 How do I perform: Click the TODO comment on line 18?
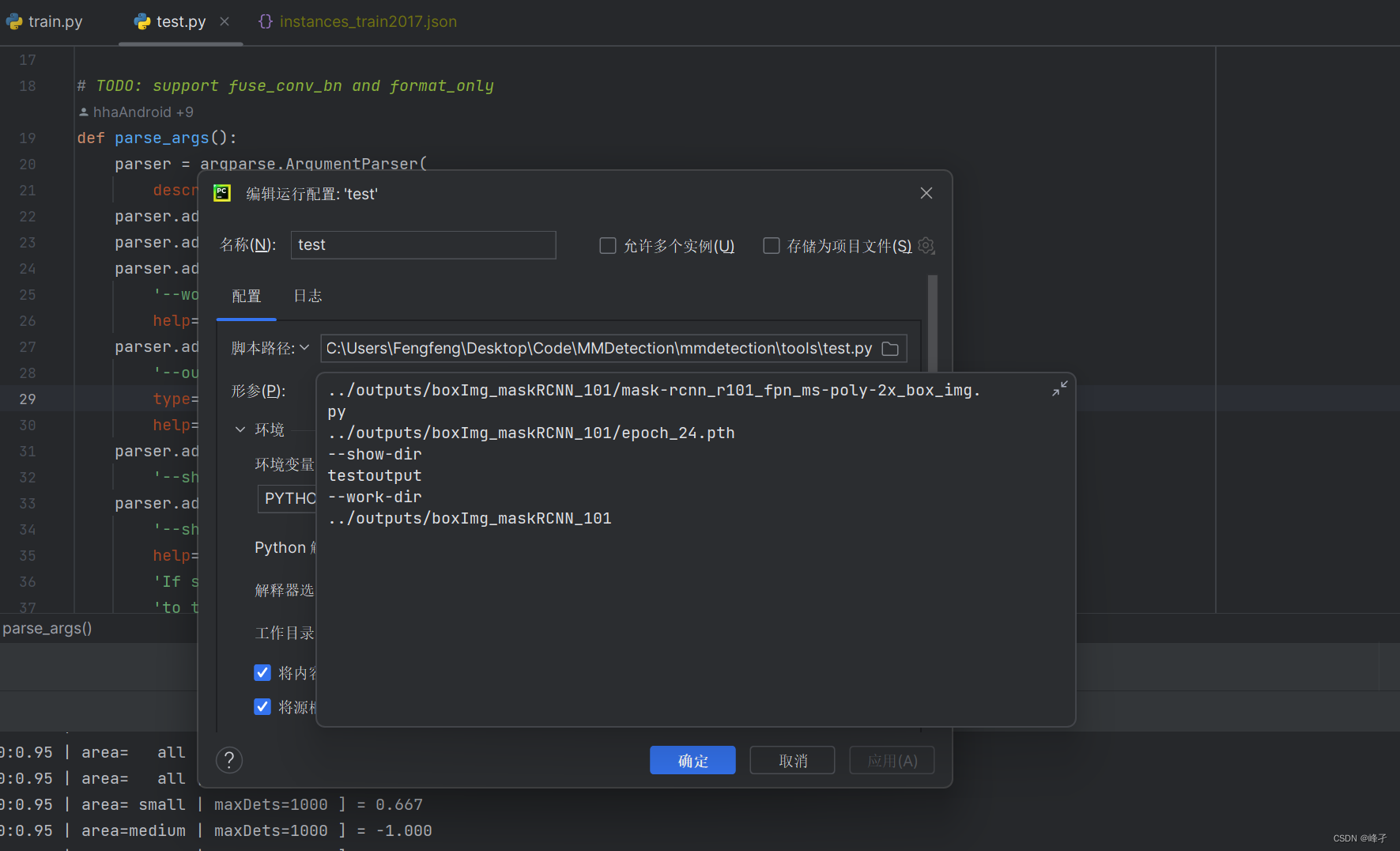point(285,85)
